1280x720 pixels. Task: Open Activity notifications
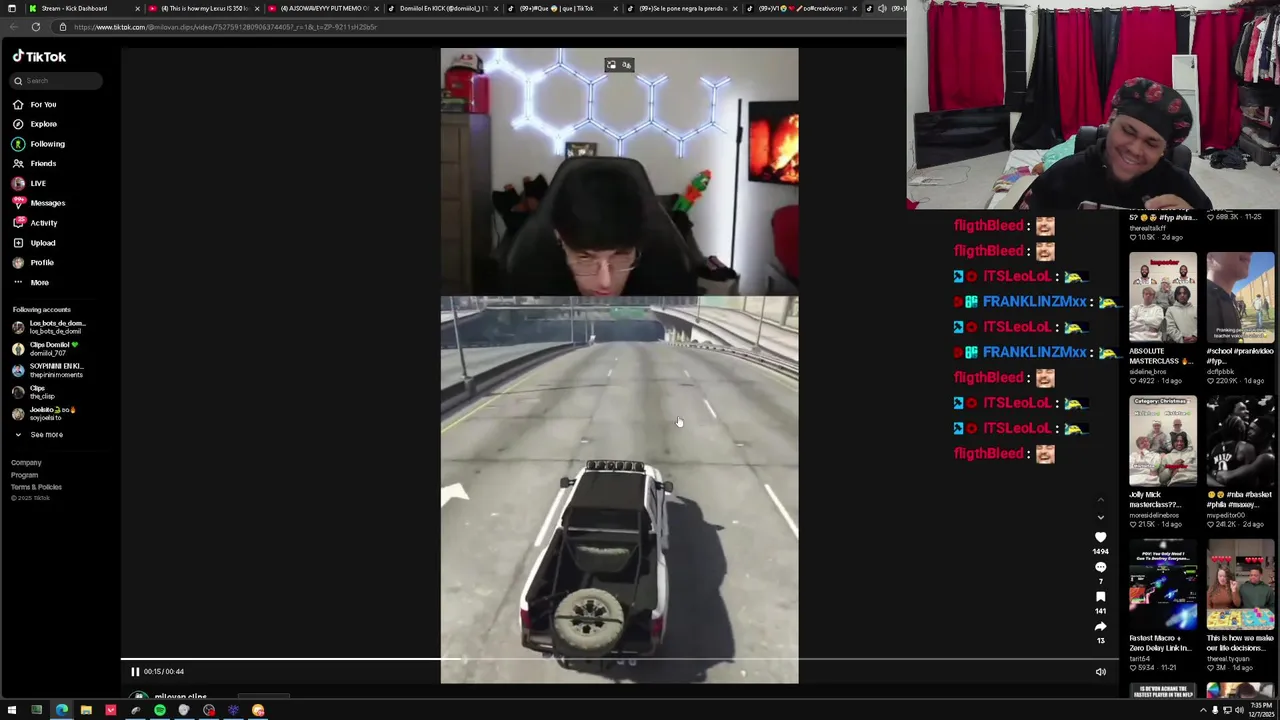pos(35,223)
